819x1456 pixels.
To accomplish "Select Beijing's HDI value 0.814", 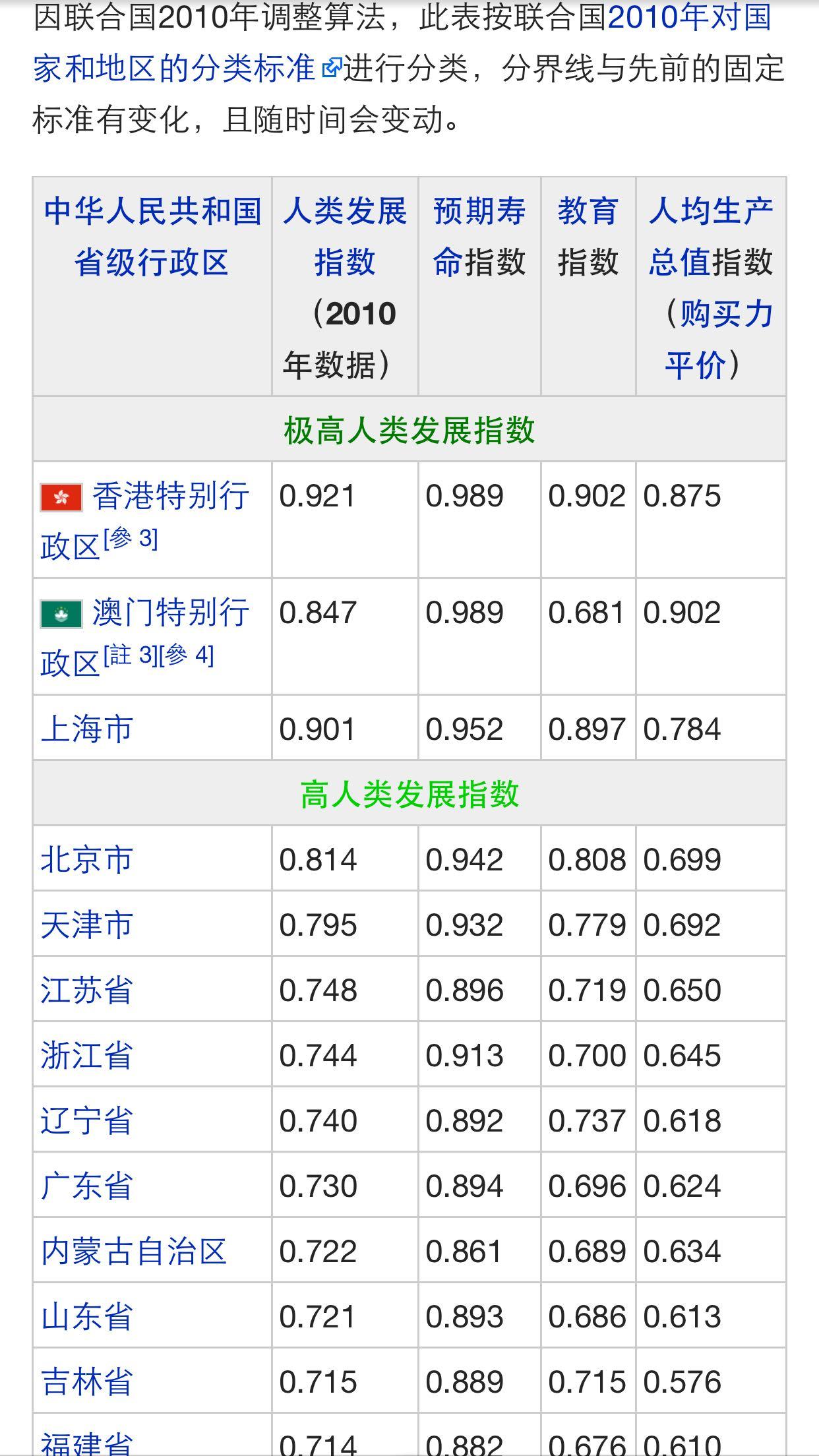I will click(x=318, y=860).
